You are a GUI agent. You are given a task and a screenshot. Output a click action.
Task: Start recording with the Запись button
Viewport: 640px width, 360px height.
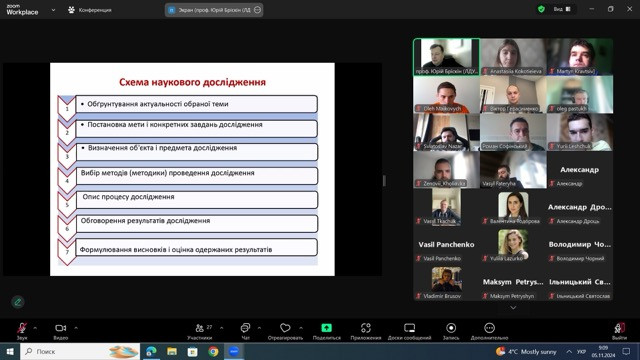point(451,331)
